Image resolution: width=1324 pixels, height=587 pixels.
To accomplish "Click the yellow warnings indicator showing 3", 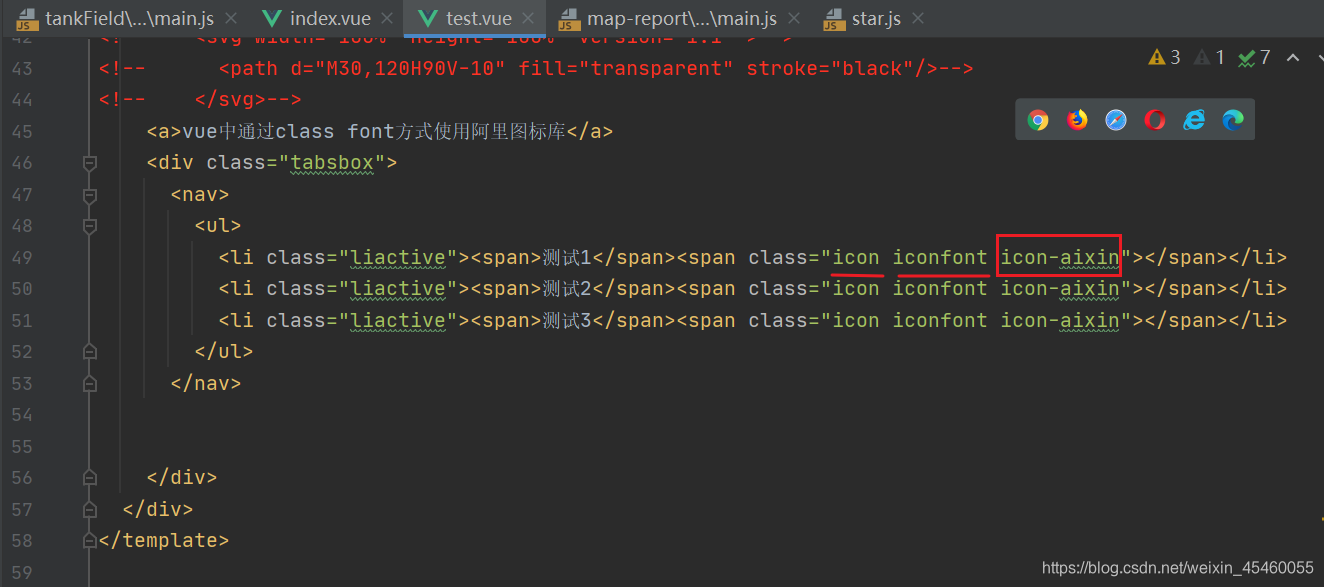I will (x=1165, y=57).
